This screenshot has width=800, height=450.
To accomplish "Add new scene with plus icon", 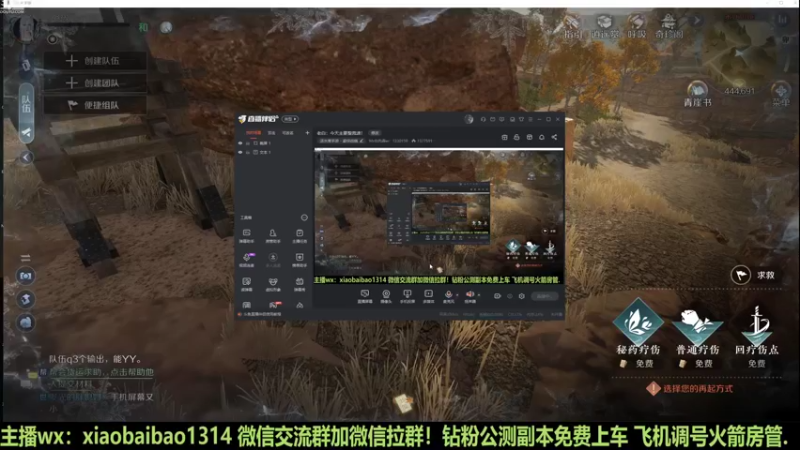I will coord(307,133).
